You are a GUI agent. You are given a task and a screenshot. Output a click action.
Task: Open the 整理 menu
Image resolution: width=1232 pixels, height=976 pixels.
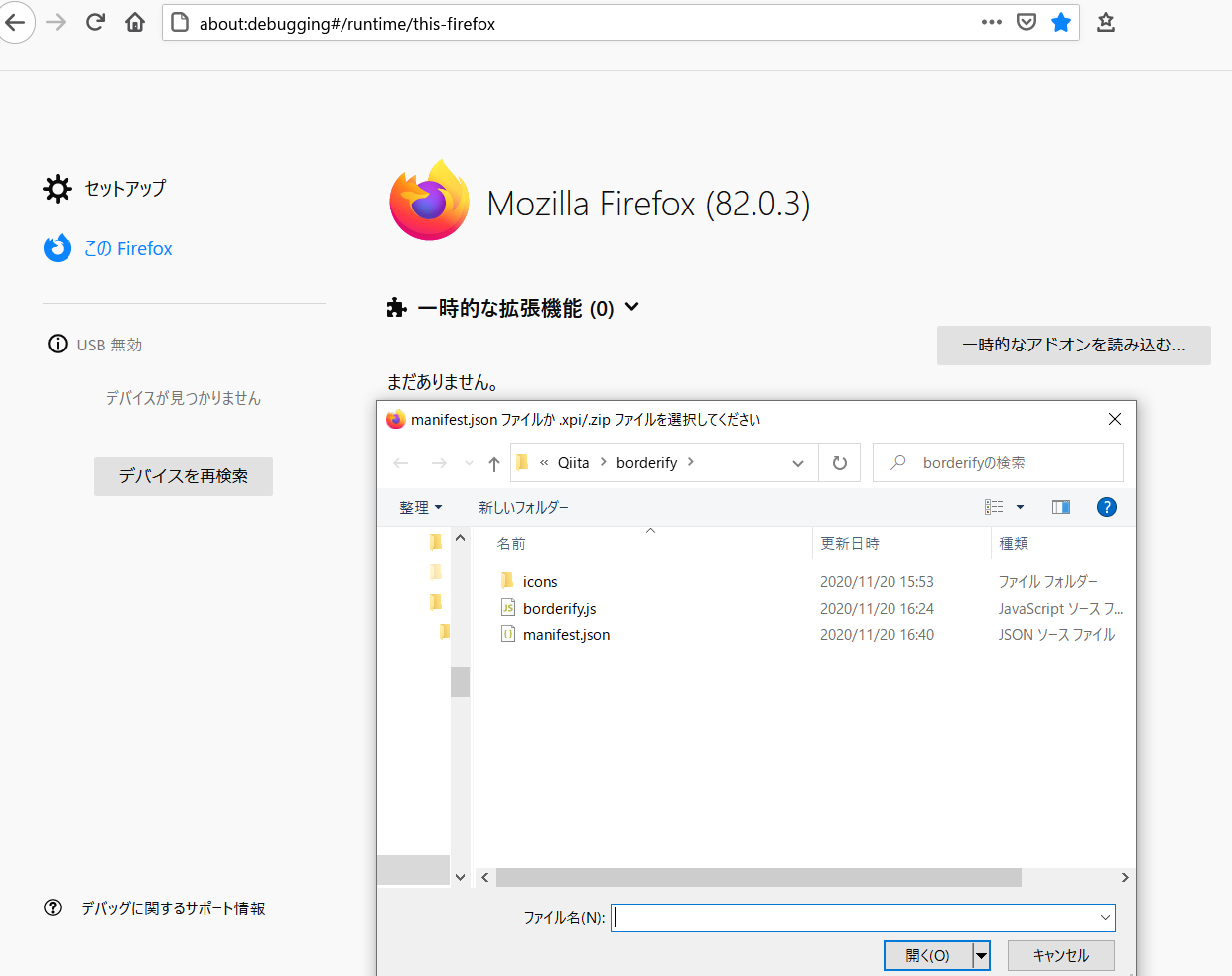click(x=421, y=507)
